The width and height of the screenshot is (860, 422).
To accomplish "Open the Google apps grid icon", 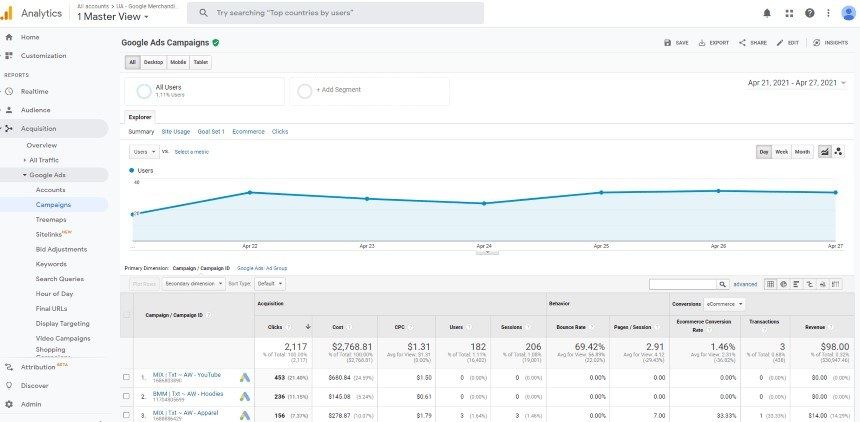I will pos(789,13).
